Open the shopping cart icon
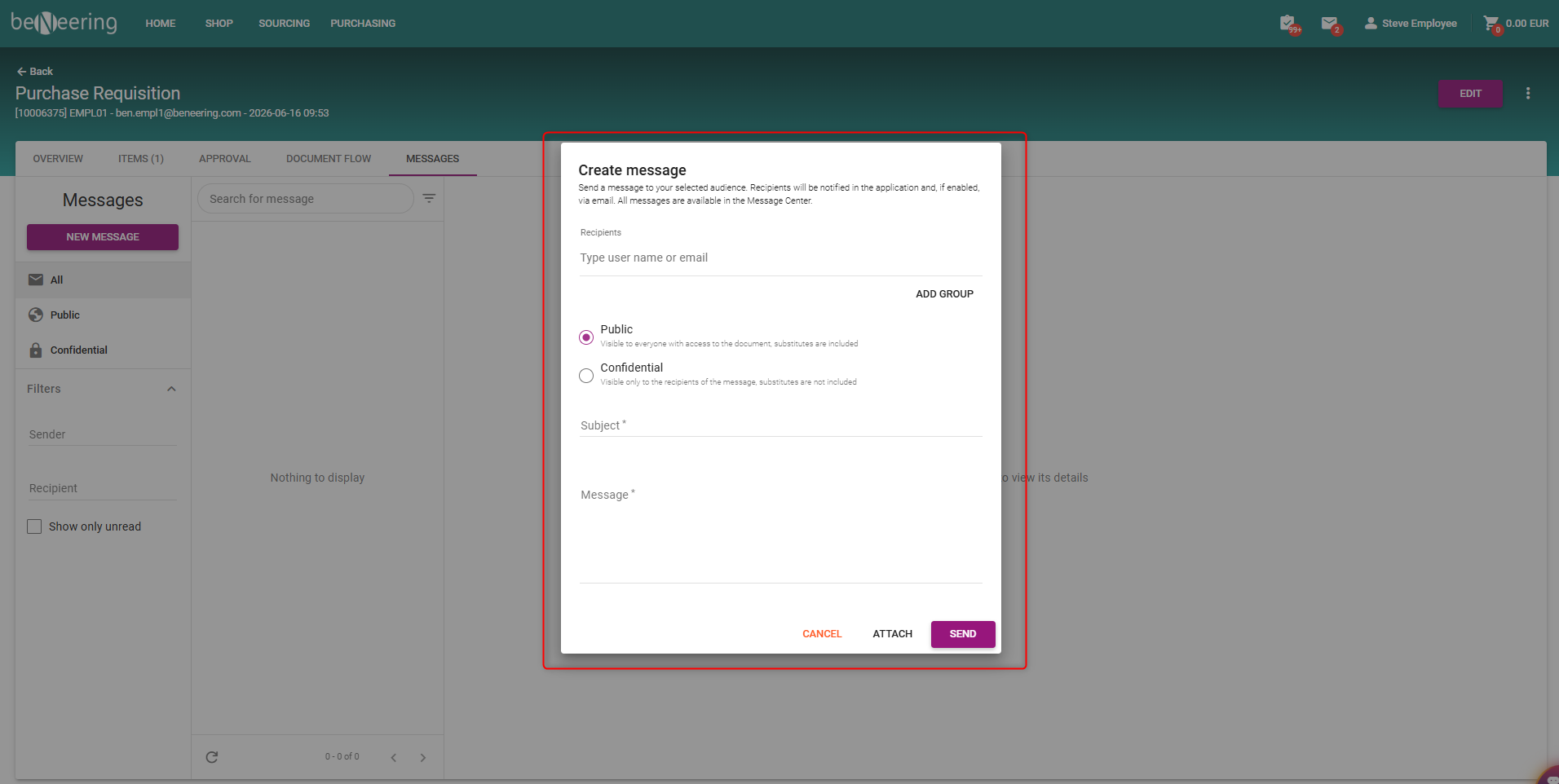 point(1491,23)
